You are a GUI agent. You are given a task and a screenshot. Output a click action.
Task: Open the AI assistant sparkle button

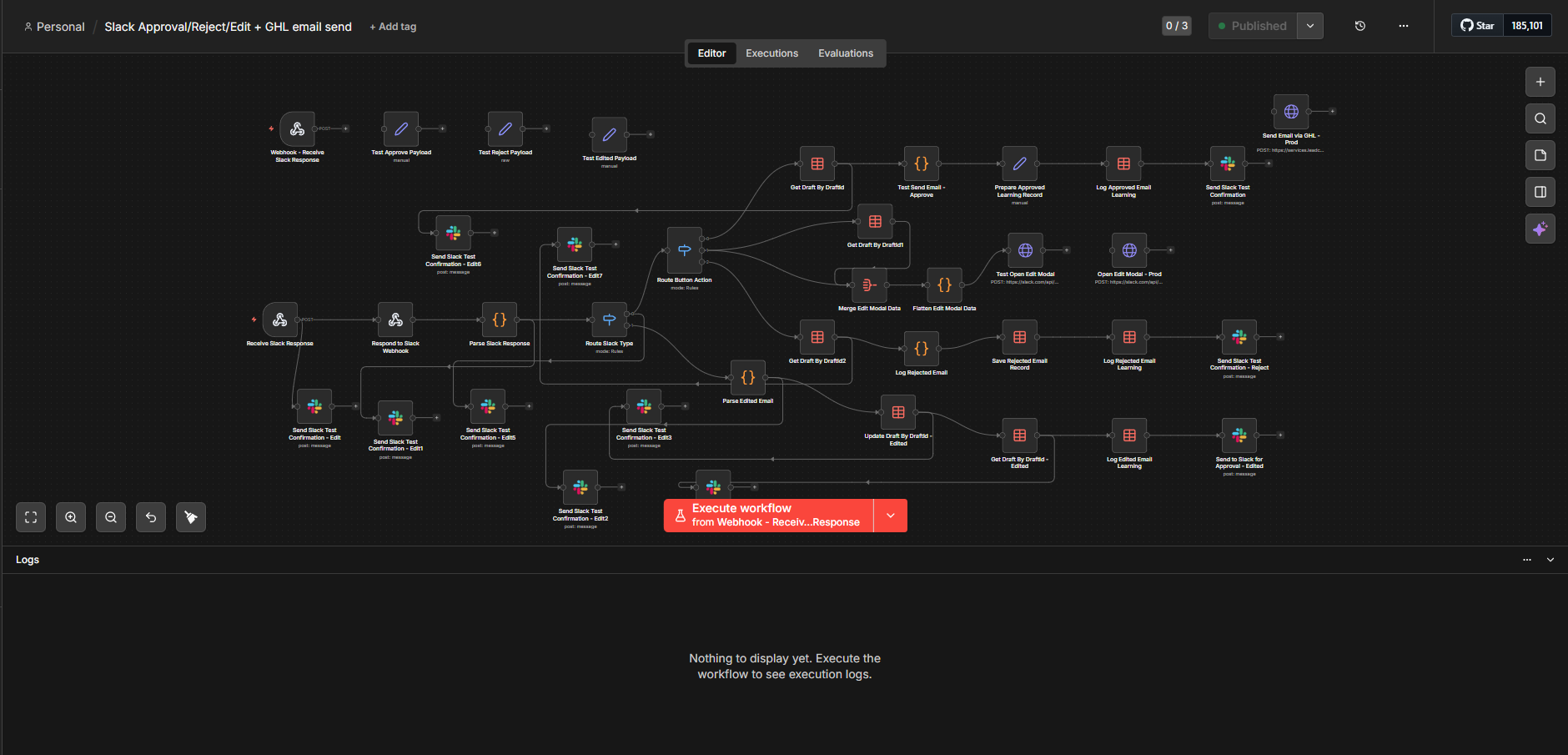(x=1540, y=229)
